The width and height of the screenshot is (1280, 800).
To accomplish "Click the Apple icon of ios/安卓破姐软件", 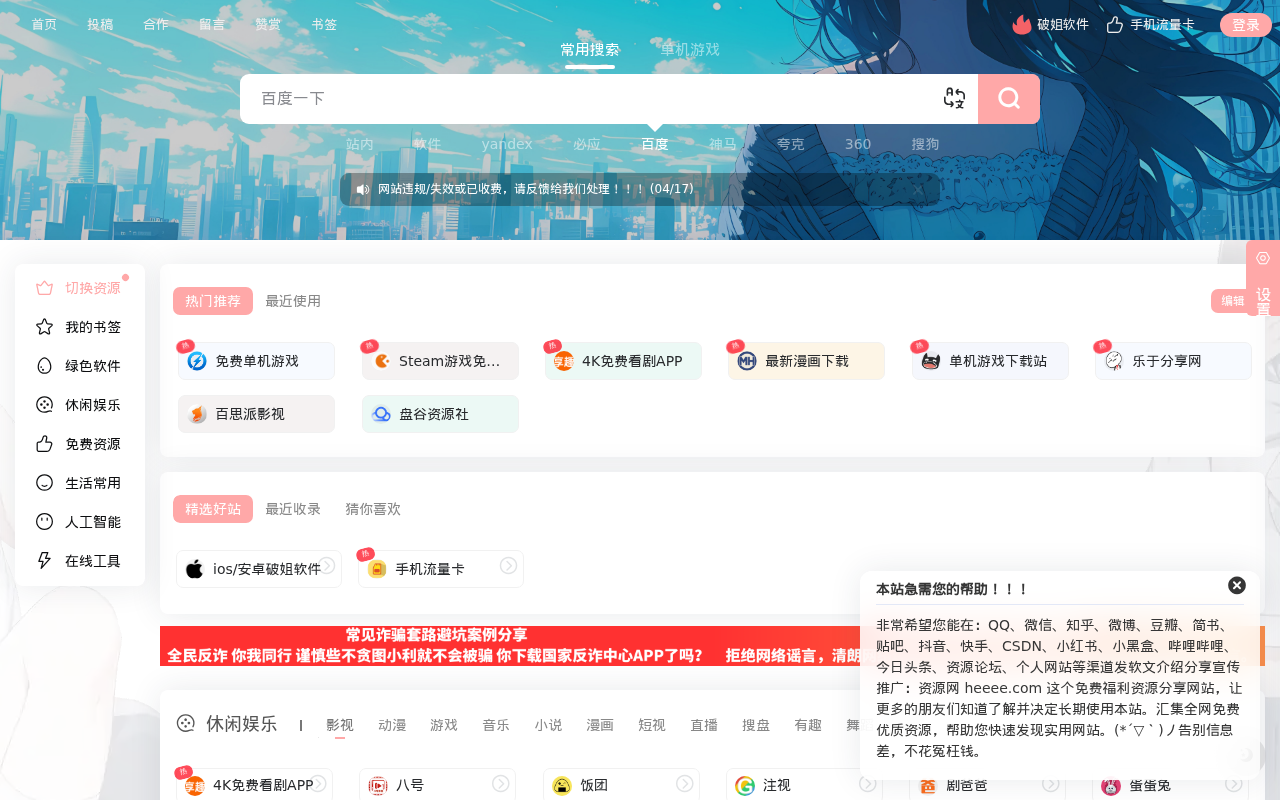I will pos(195,569).
